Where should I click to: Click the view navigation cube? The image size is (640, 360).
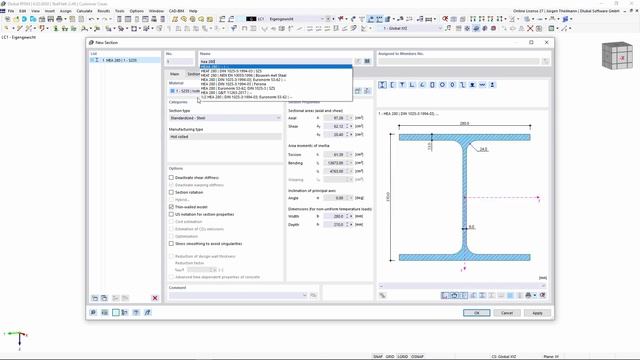click(x=617, y=56)
